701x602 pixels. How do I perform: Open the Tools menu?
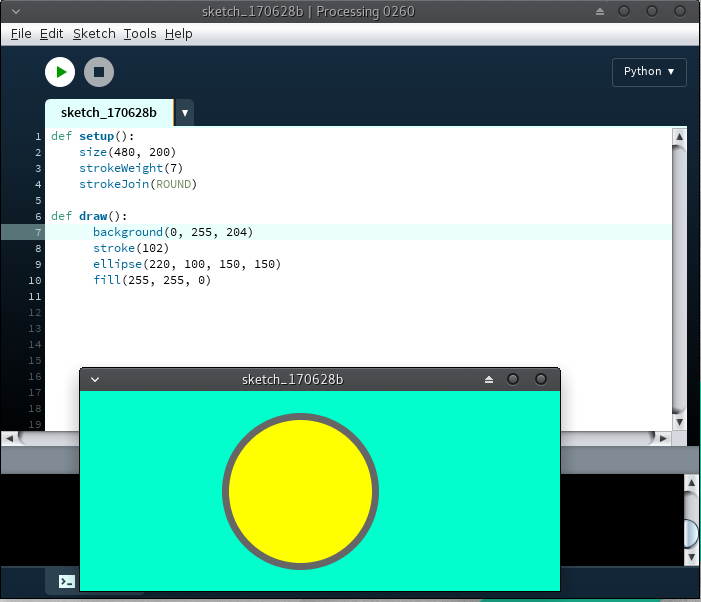click(x=140, y=34)
